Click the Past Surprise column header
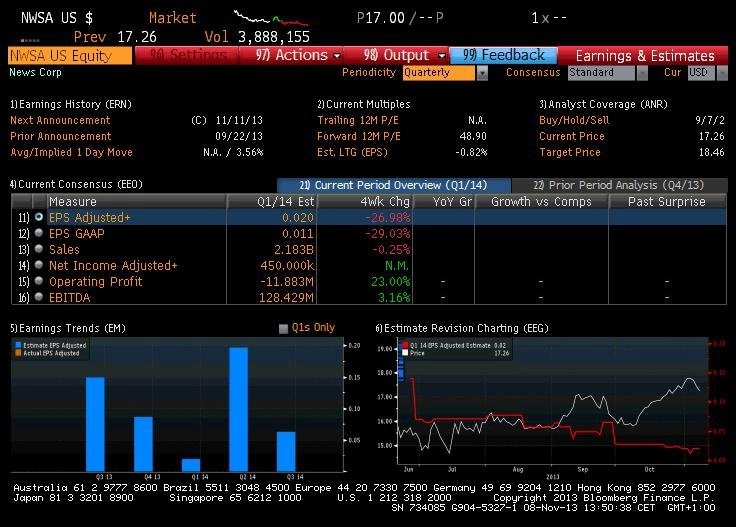 pos(667,201)
